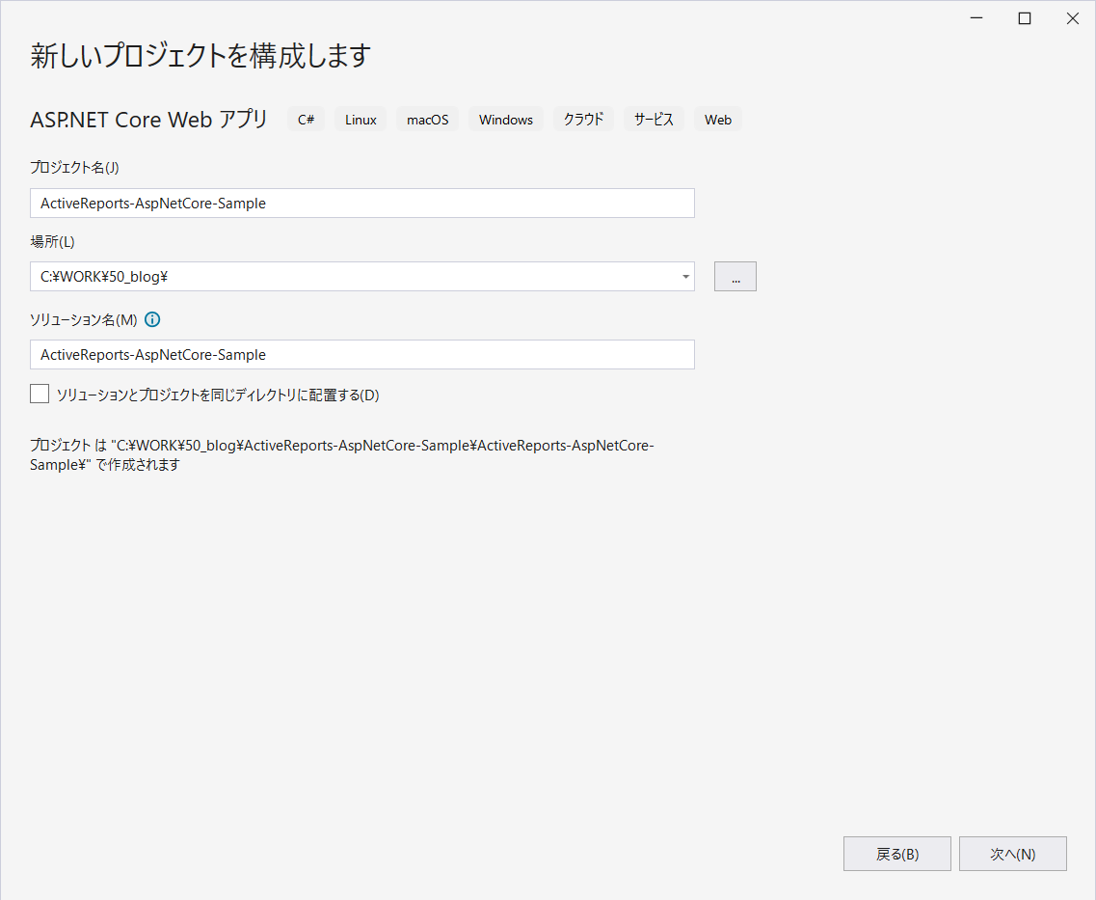Click the project creation path message

(x=342, y=455)
